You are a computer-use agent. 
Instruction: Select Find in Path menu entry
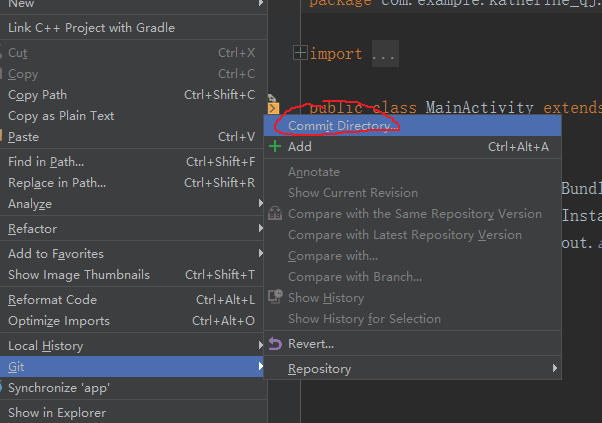(46, 161)
